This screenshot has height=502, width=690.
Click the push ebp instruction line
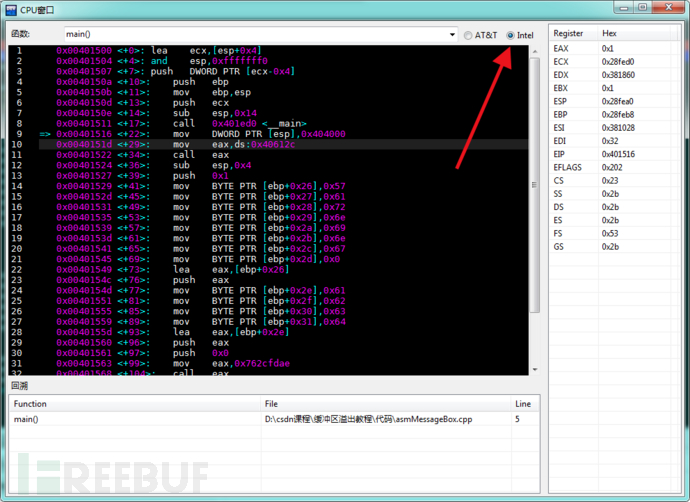coord(284,82)
